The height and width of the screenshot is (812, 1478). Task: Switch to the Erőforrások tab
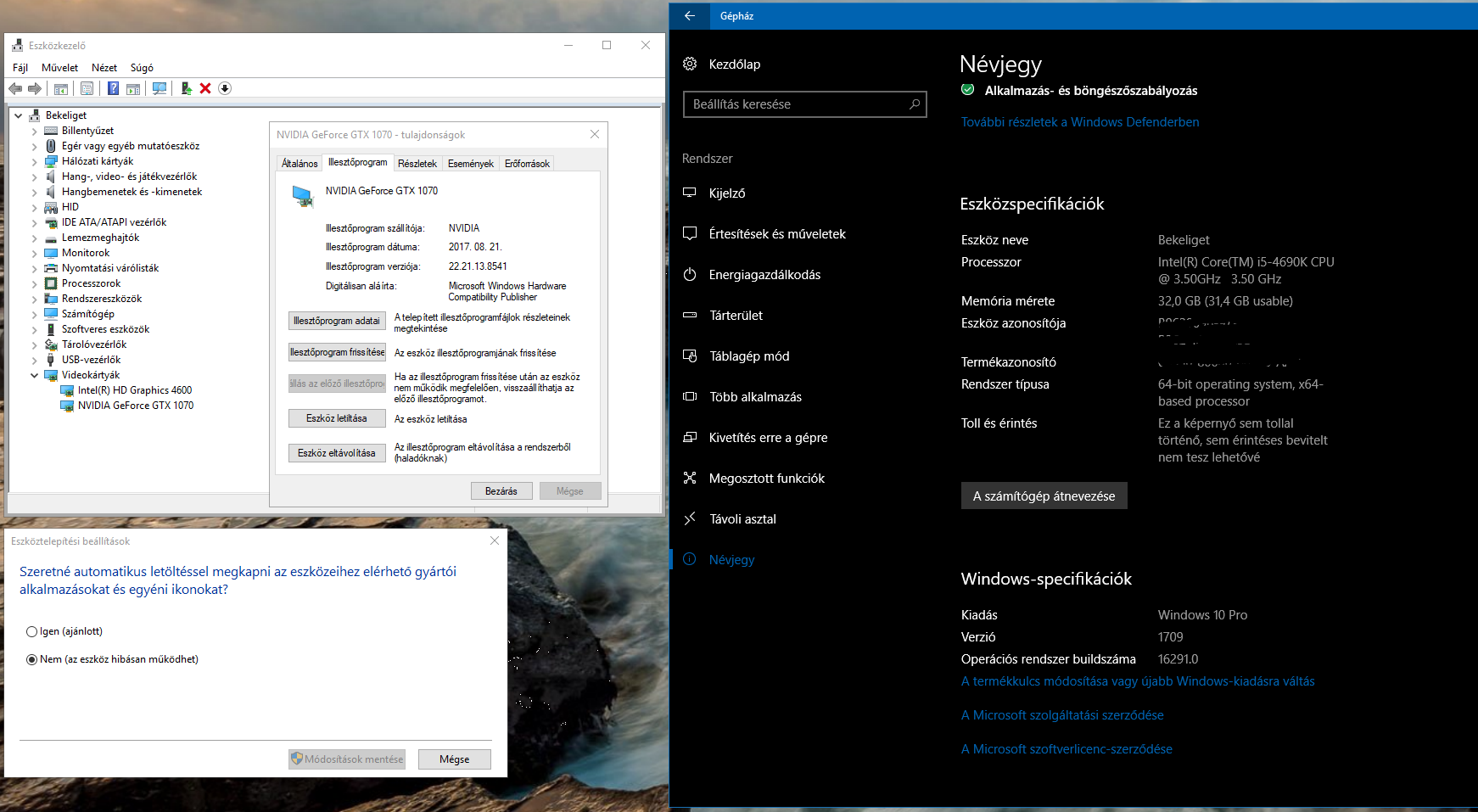tap(527, 164)
